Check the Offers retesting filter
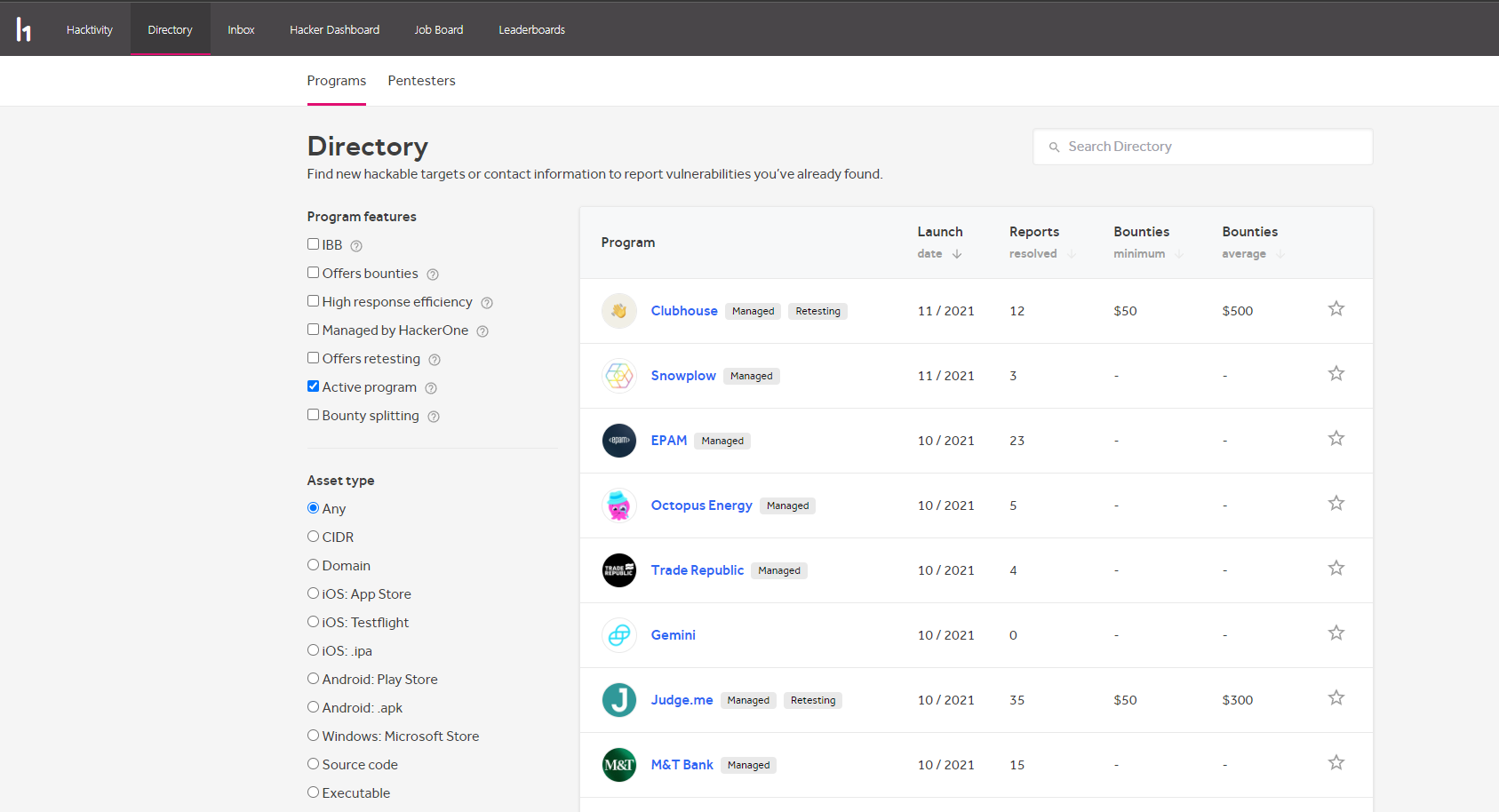Image resolution: width=1499 pixels, height=812 pixels. point(313,358)
